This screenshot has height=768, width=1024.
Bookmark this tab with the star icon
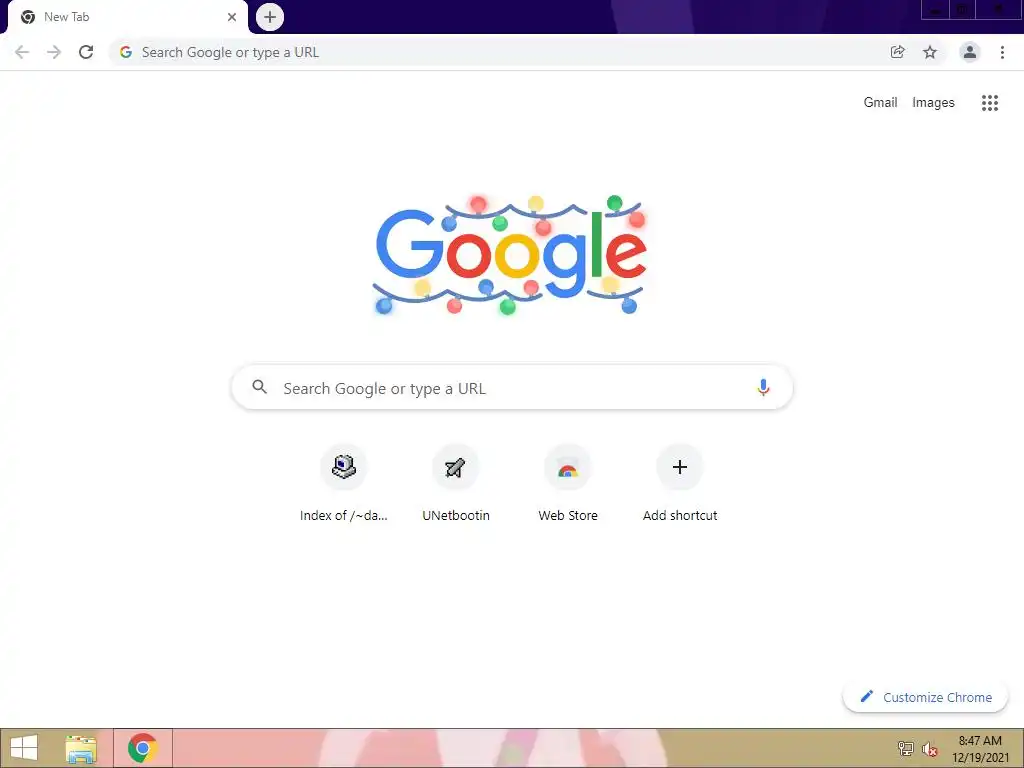tap(930, 52)
